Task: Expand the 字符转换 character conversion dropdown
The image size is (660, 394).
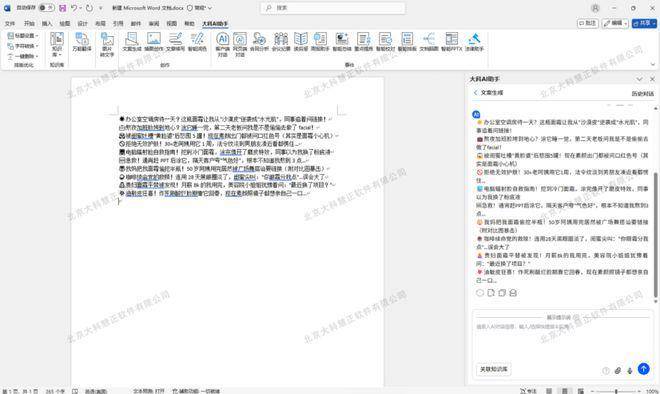Action: pyautogui.click(x=23, y=46)
